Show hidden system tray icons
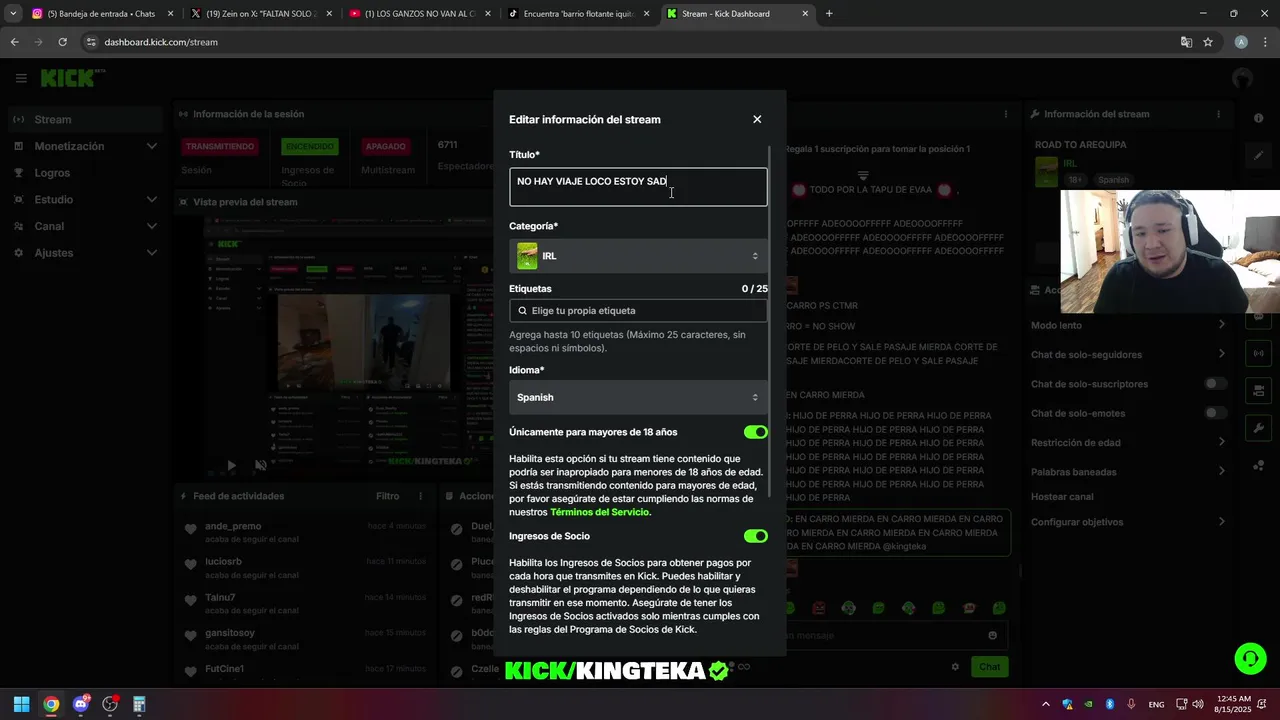This screenshot has width=1280, height=720. tap(1046, 704)
